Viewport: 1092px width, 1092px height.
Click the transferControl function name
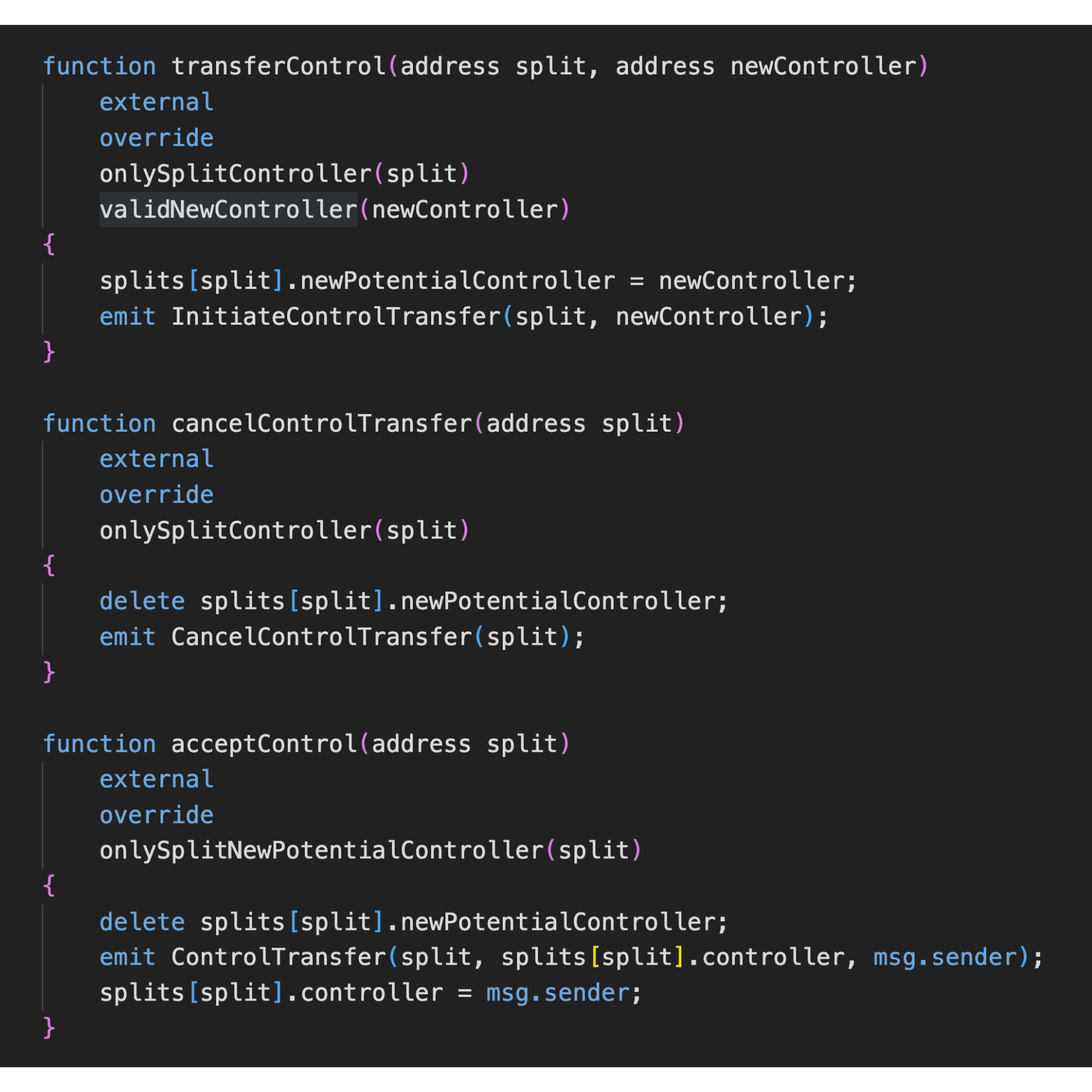pyautogui.click(x=279, y=67)
